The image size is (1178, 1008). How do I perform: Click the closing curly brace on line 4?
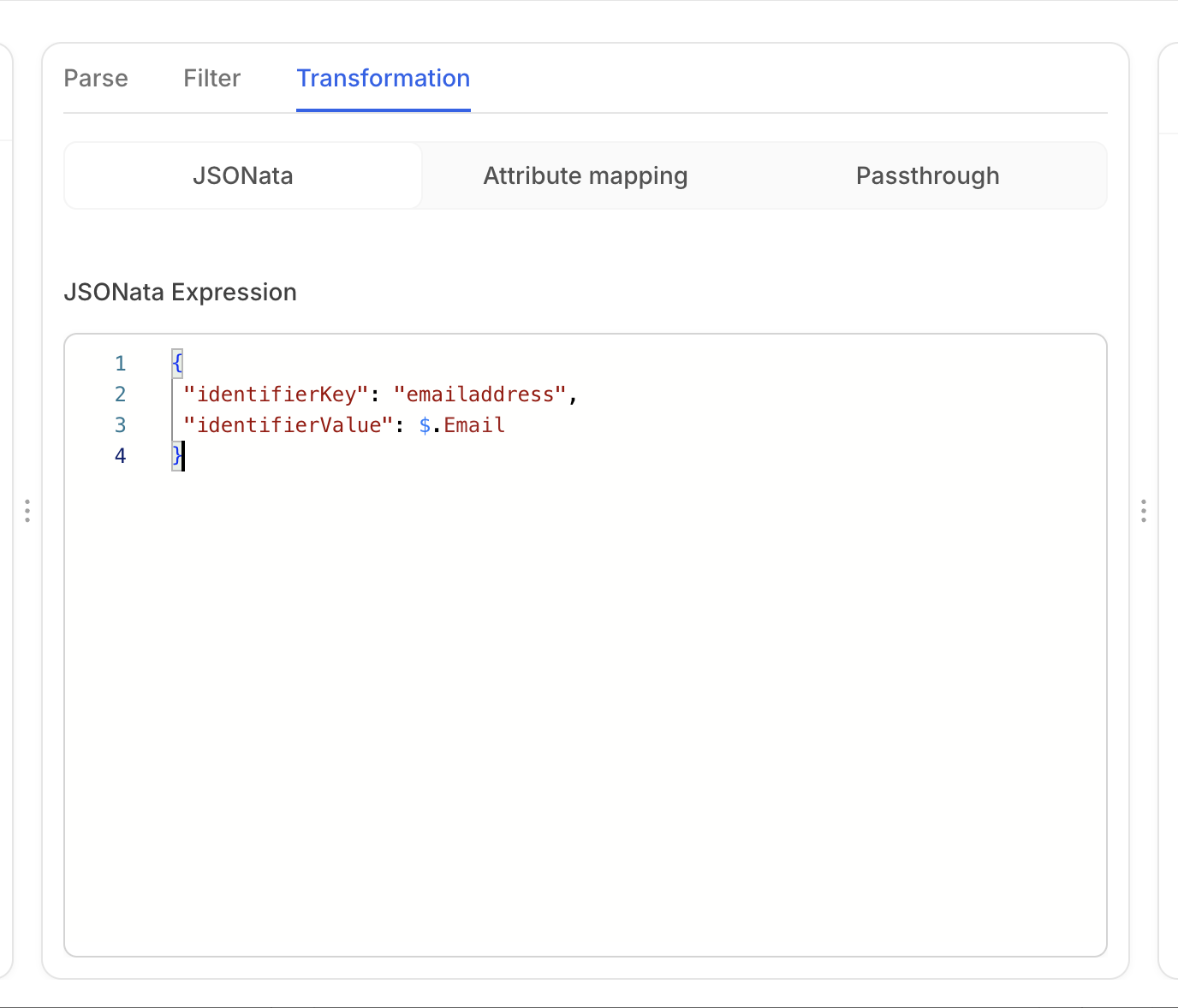pyautogui.click(x=177, y=456)
